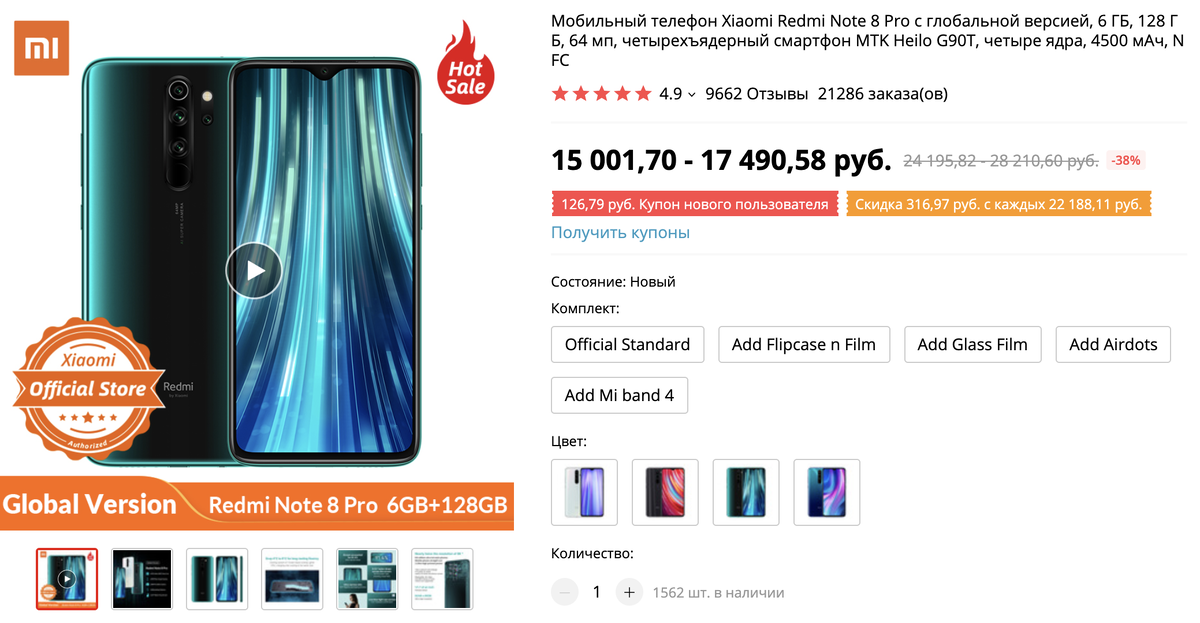This screenshot has width=1200, height=623.
Task: Decrease quantity with the minus button
Action: point(564,592)
